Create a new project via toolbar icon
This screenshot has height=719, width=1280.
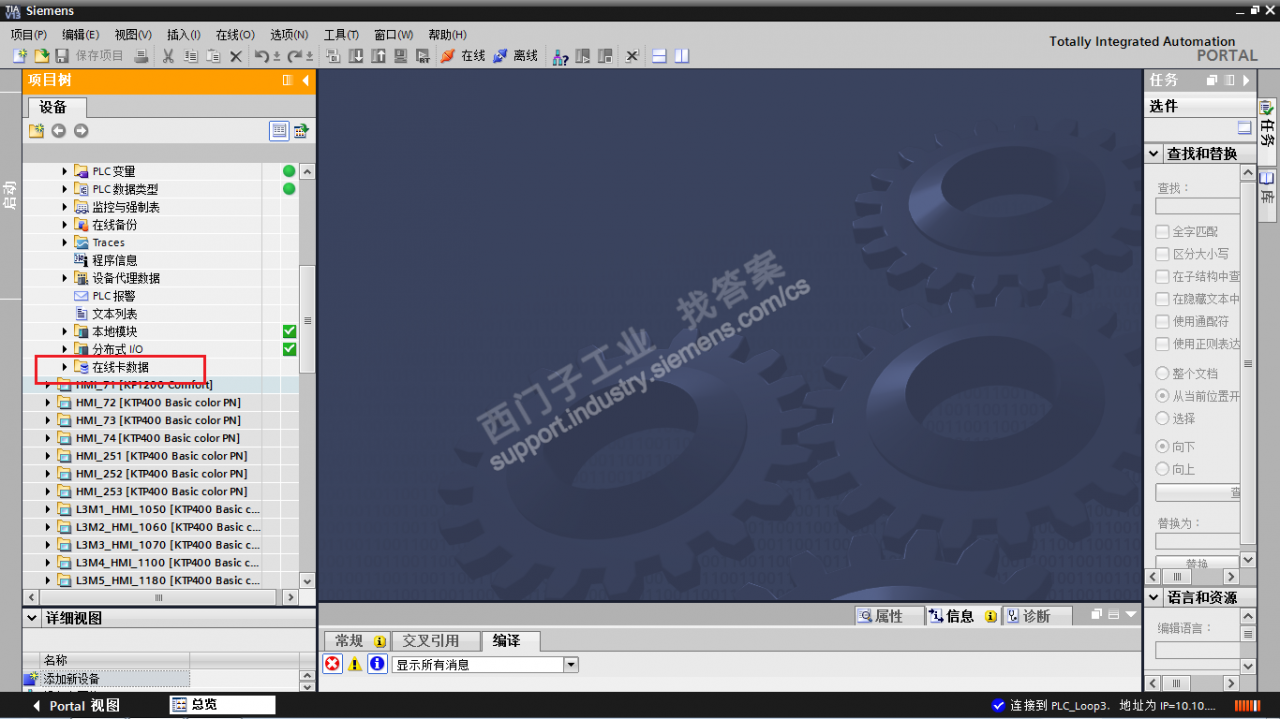[19, 56]
